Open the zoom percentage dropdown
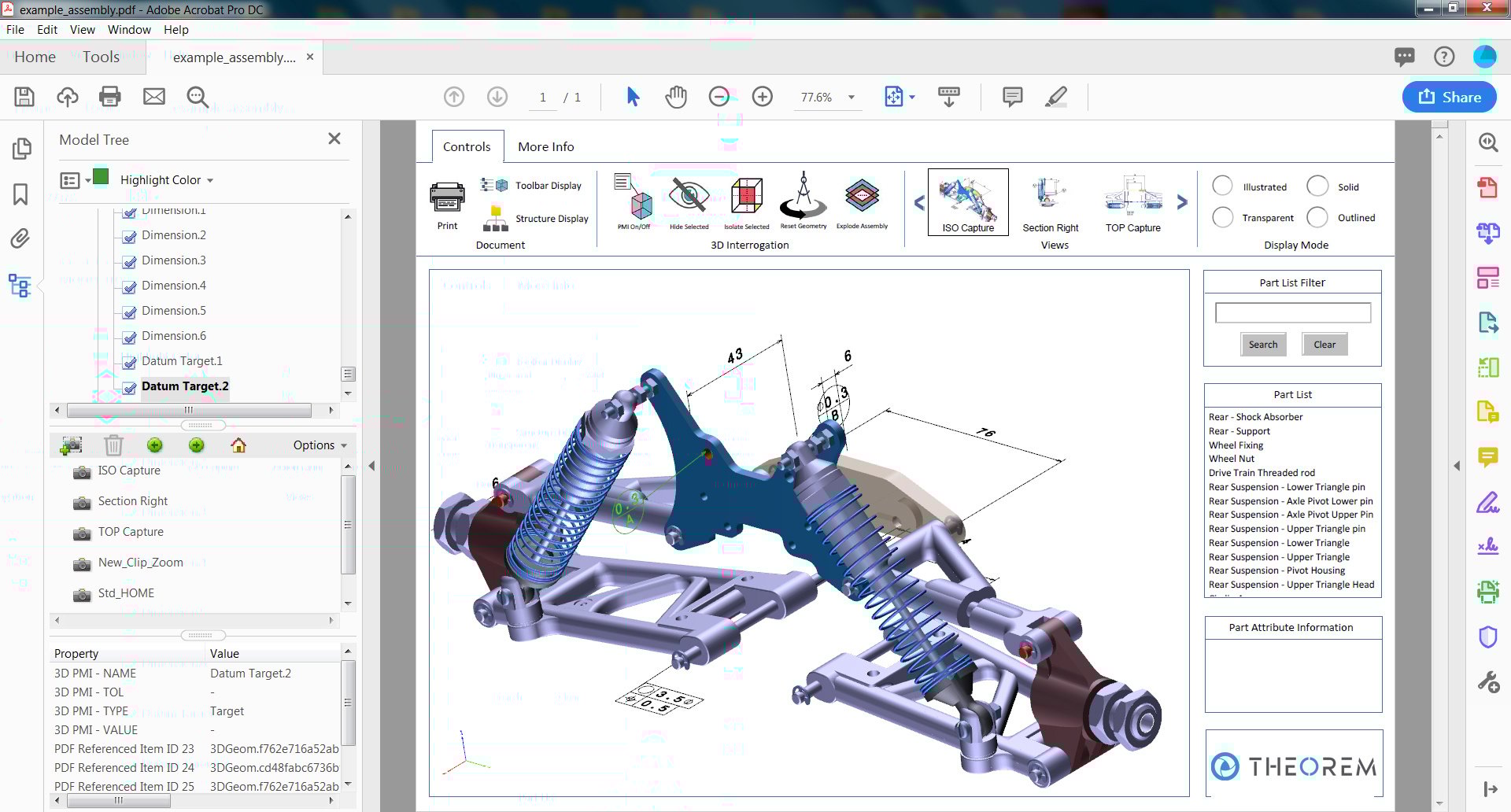This screenshot has width=1511, height=812. click(850, 97)
